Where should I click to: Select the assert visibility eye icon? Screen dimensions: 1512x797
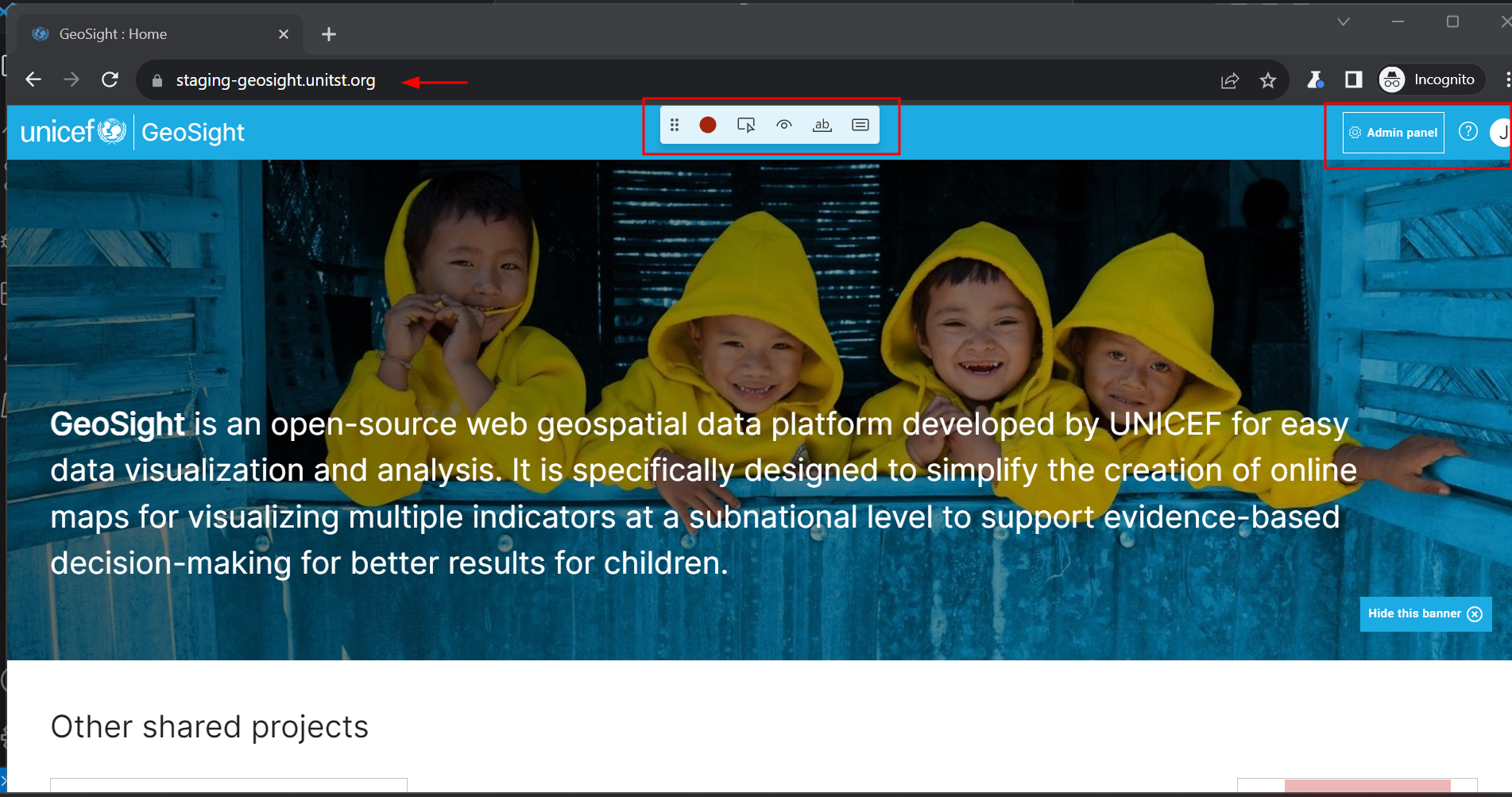(784, 125)
